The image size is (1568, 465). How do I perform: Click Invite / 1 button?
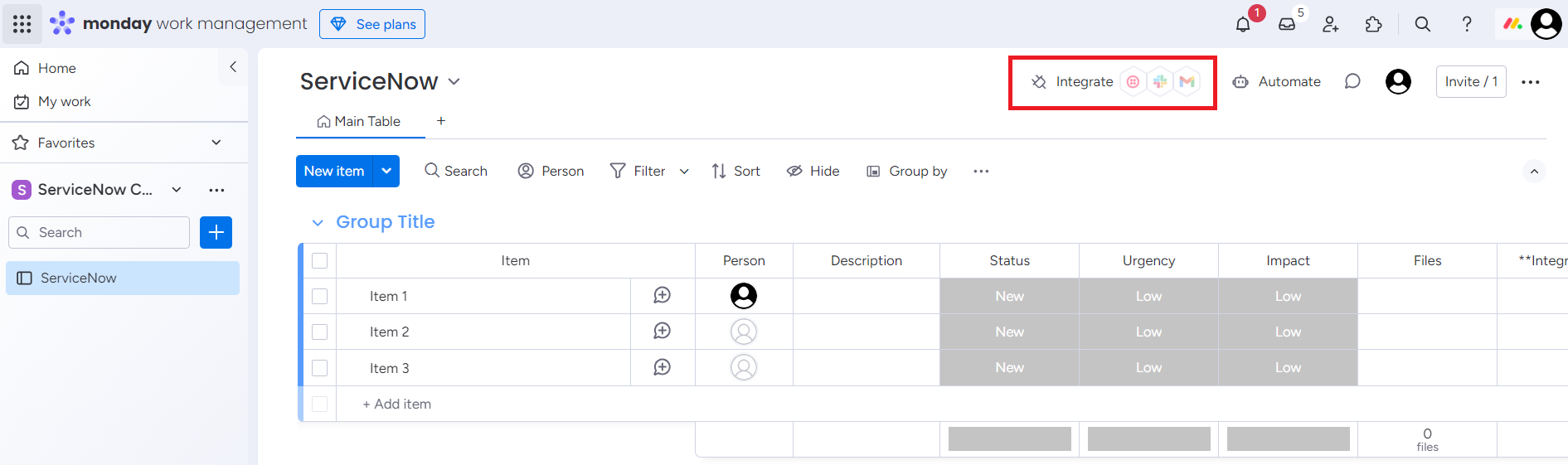(1471, 81)
